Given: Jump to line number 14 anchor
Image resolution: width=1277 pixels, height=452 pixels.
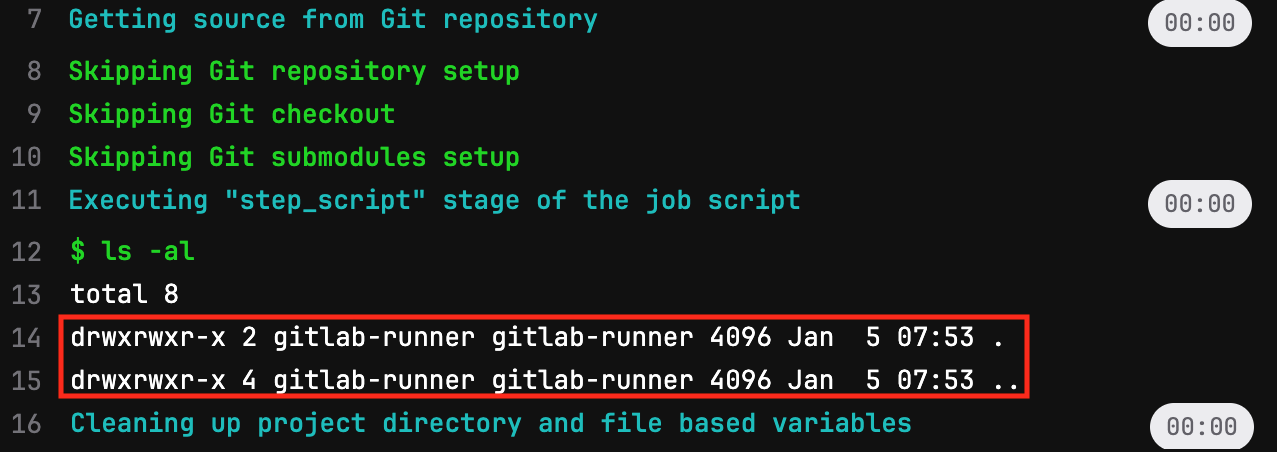Looking at the screenshot, I should 27,338.
